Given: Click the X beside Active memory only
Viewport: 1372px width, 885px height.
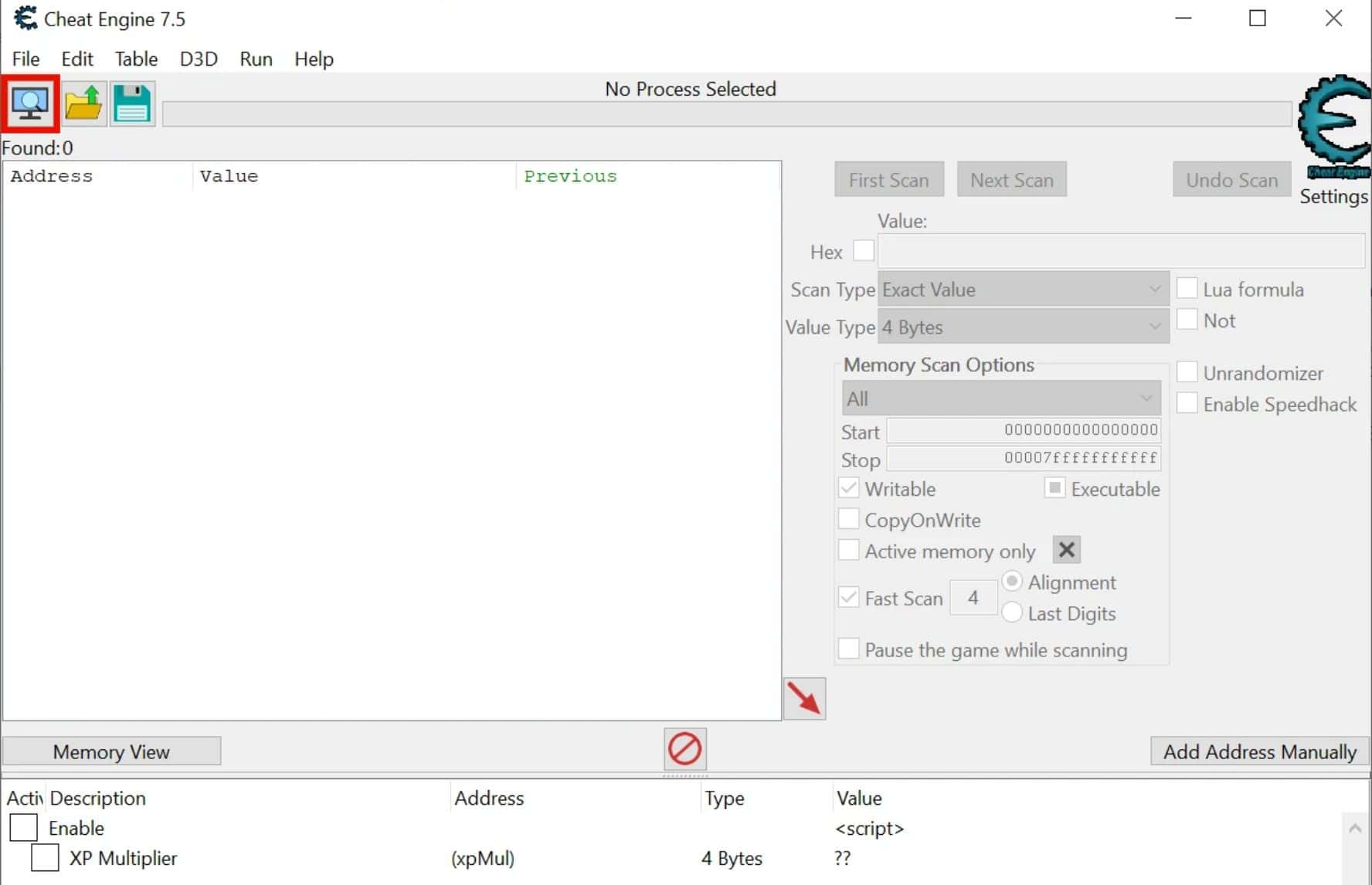Looking at the screenshot, I should point(1066,550).
